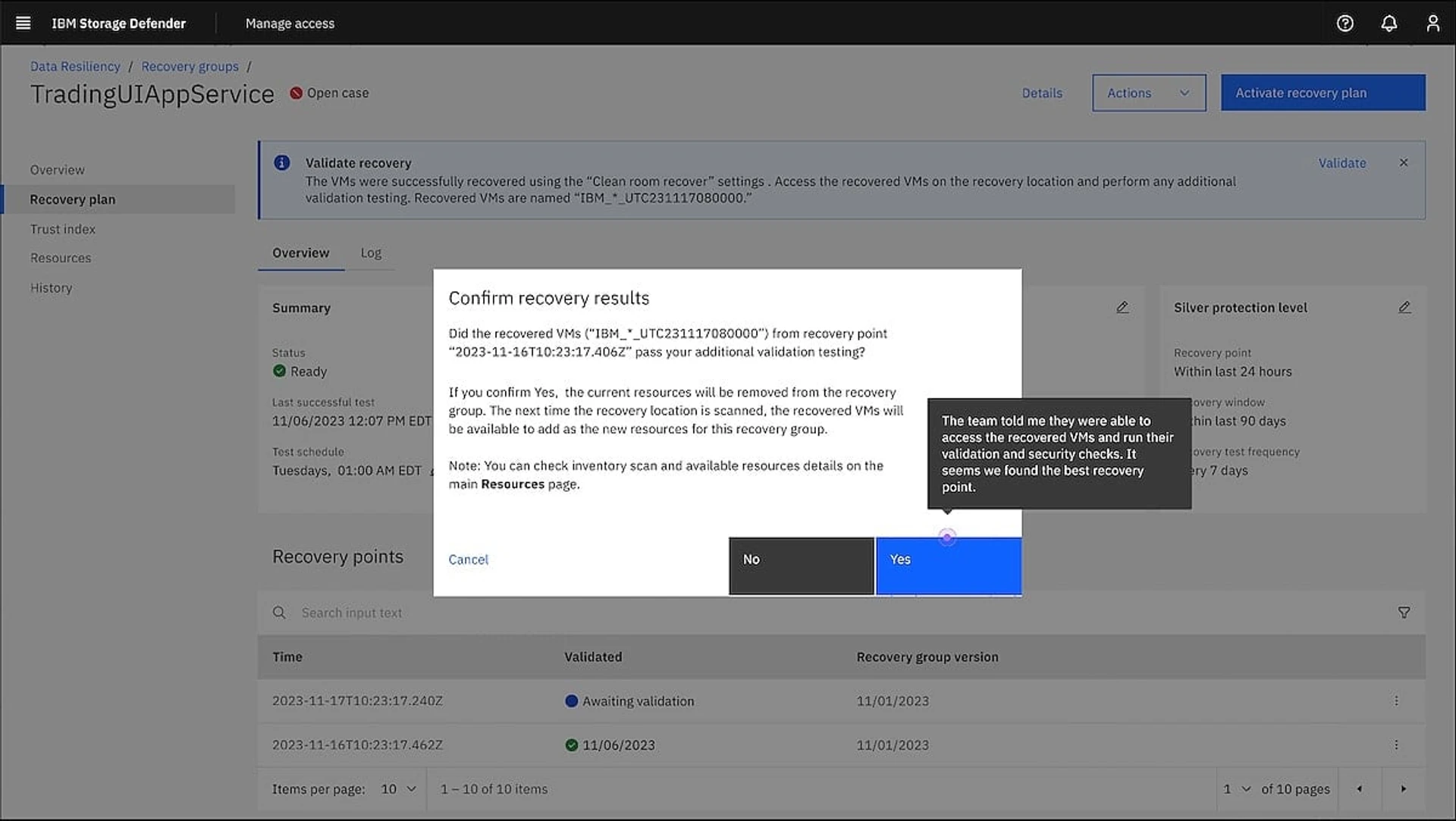Open the Items per page dropdown
Image resolution: width=1456 pixels, height=821 pixels.
398,789
